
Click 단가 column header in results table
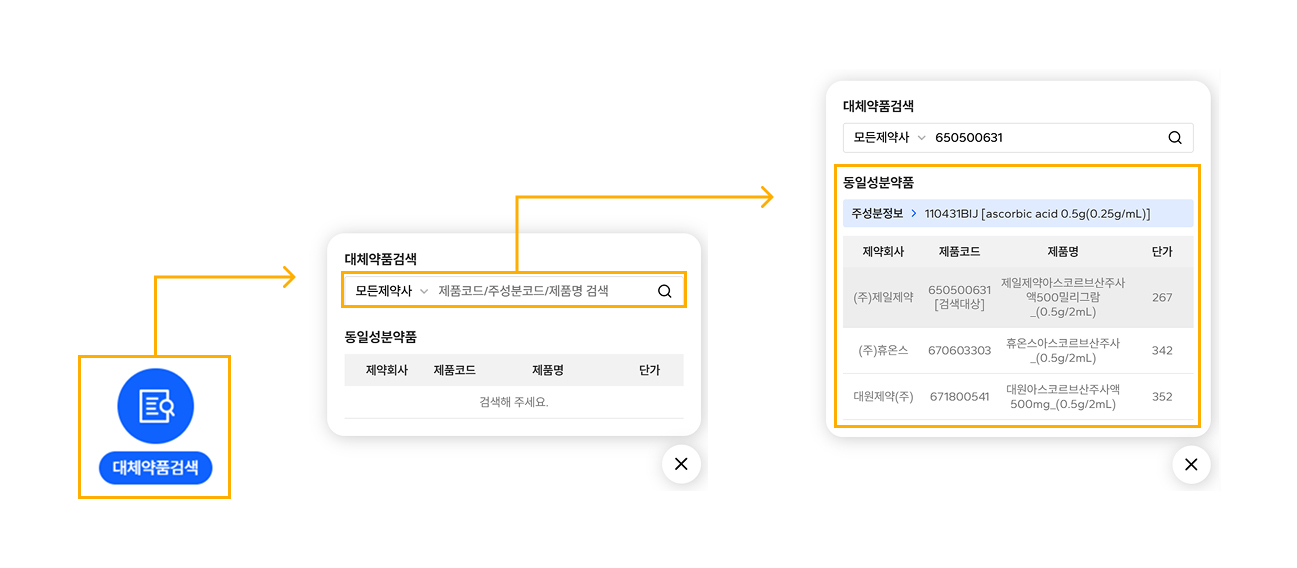click(x=1161, y=252)
